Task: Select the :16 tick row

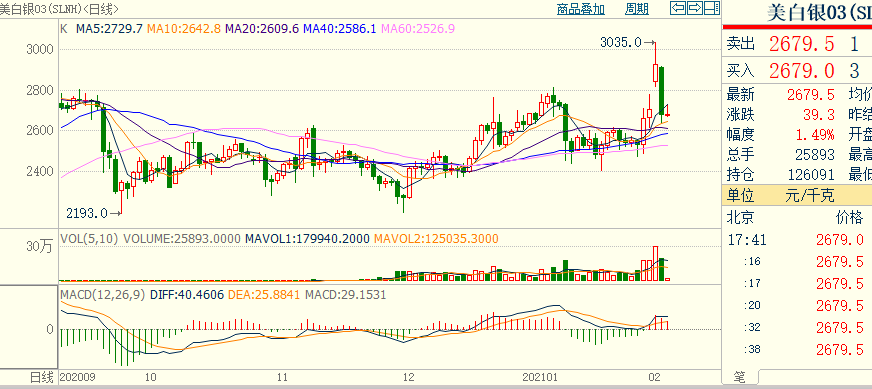Action: [x=797, y=262]
